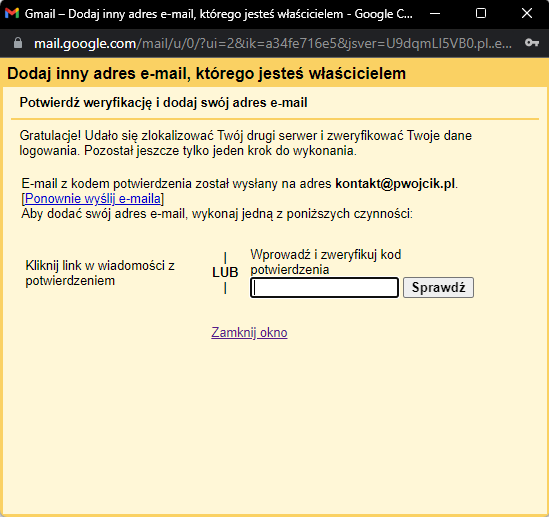Click the 'Sprawdź' verify button
This screenshot has width=549, height=517.
438,288
